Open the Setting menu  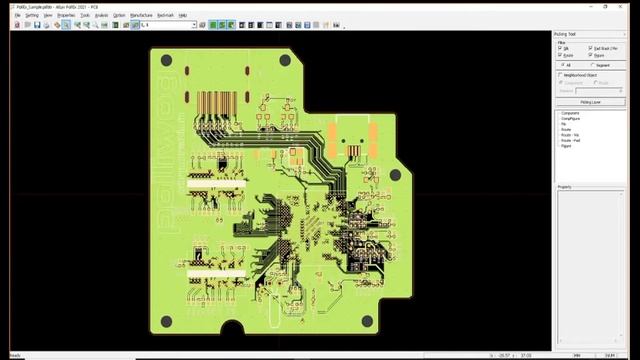[32, 15]
